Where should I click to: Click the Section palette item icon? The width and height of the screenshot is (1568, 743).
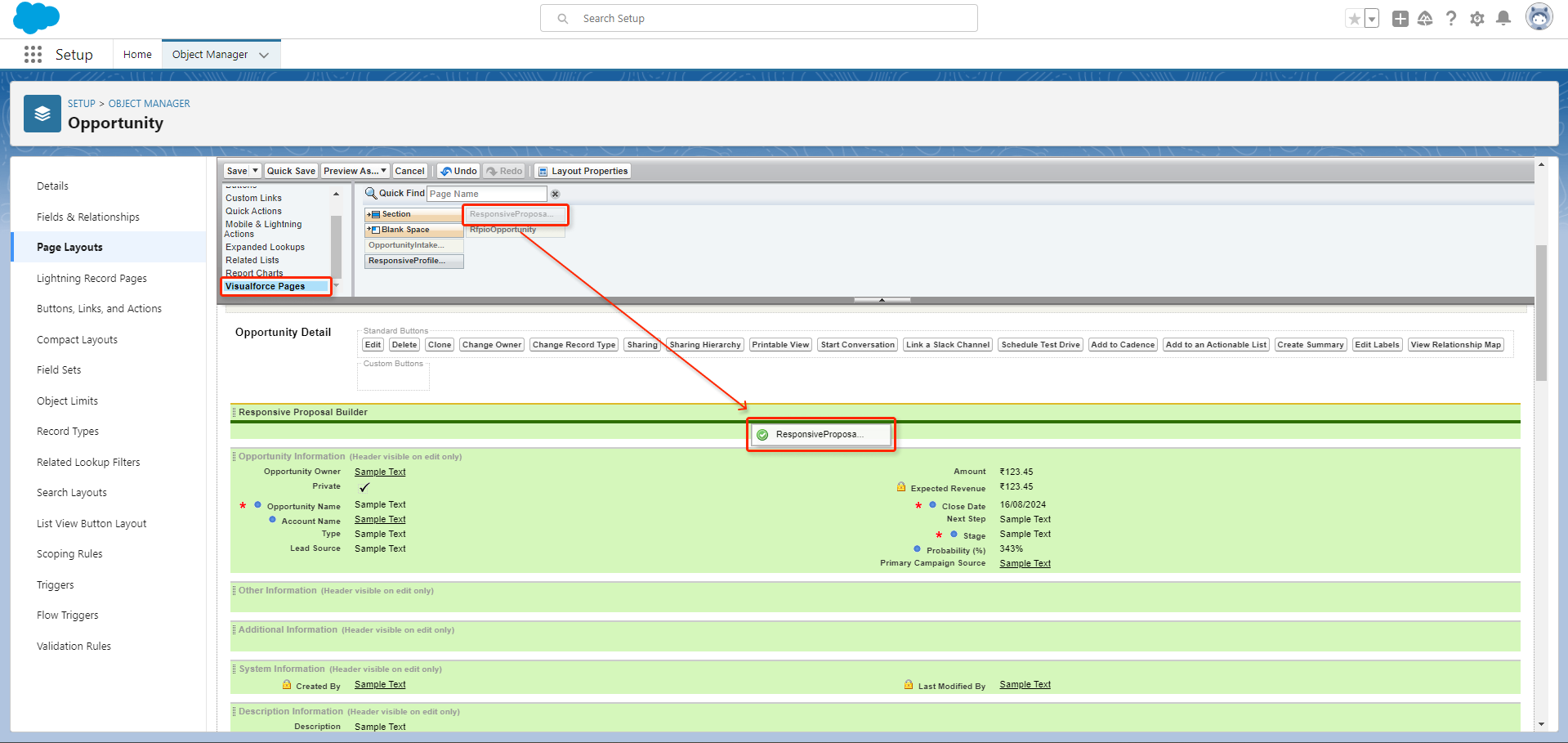point(373,214)
